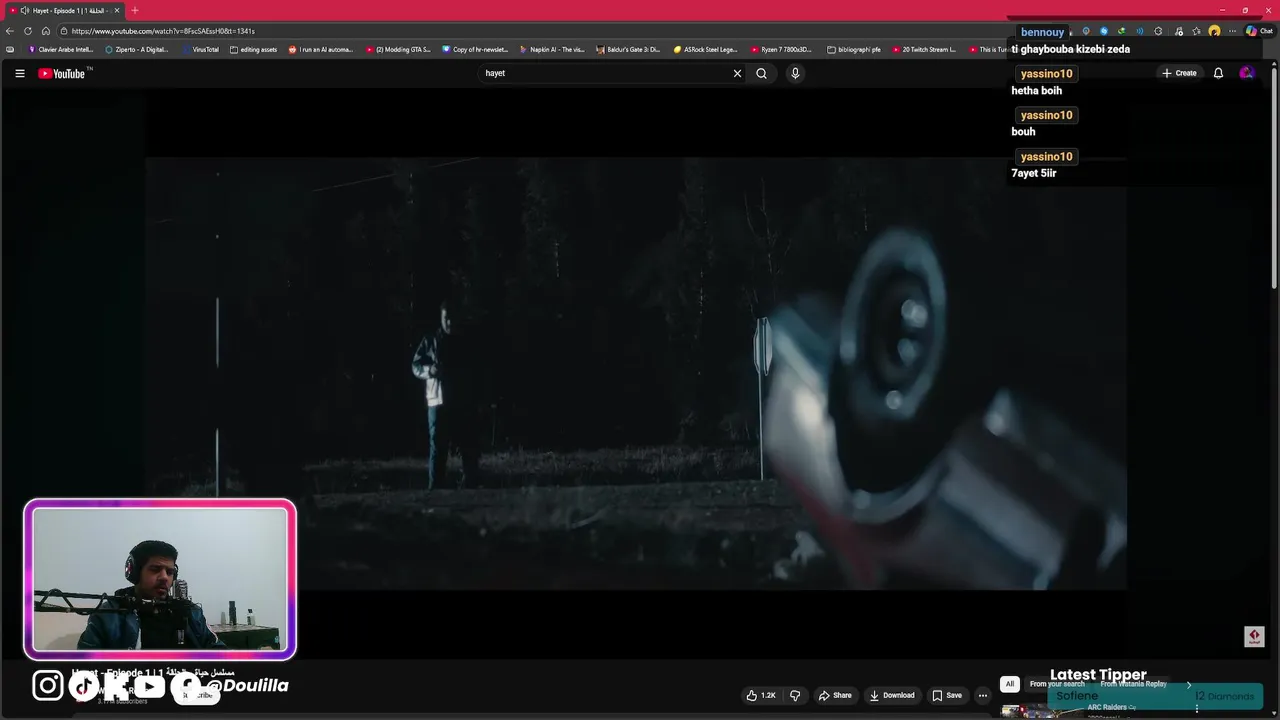The width and height of the screenshot is (1280, 720).
Task: Open the 'ASRock Steel Lege...' bookmark
Action: (706, 49)
